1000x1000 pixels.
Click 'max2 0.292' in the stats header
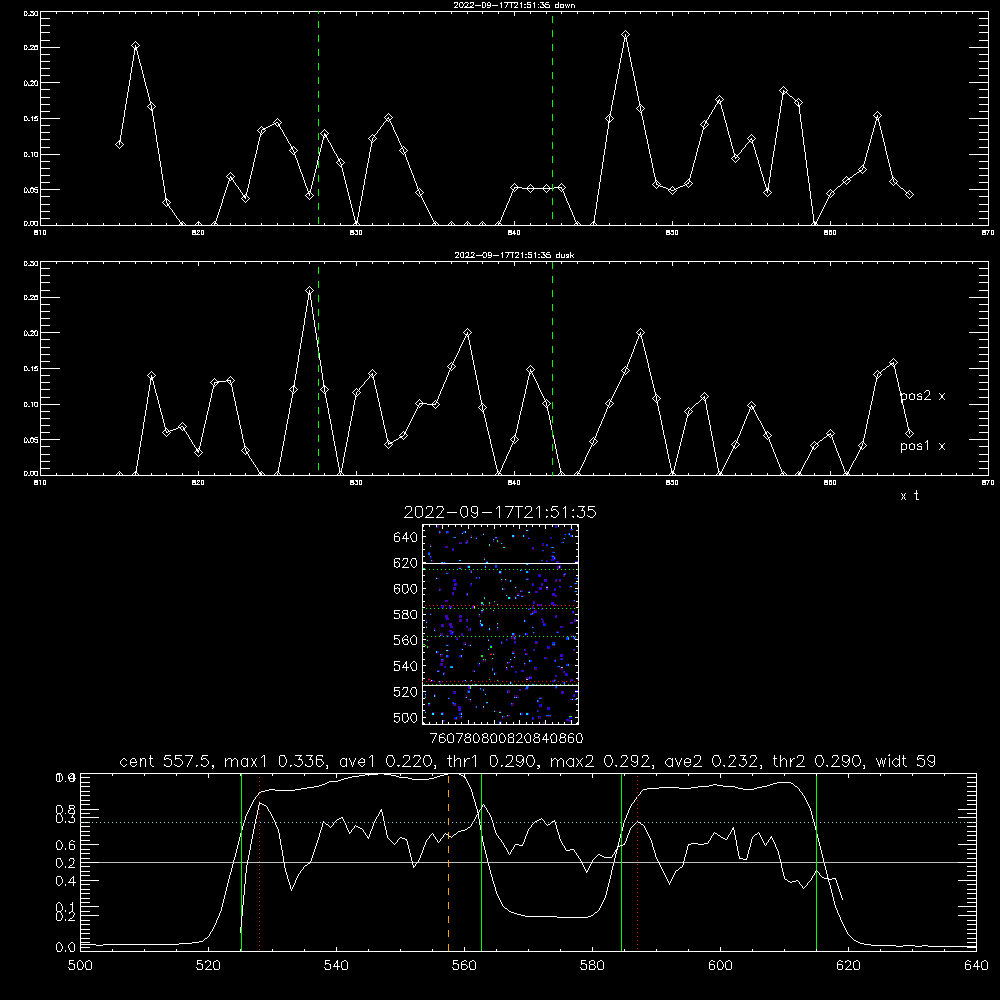(x=601, y=761)
